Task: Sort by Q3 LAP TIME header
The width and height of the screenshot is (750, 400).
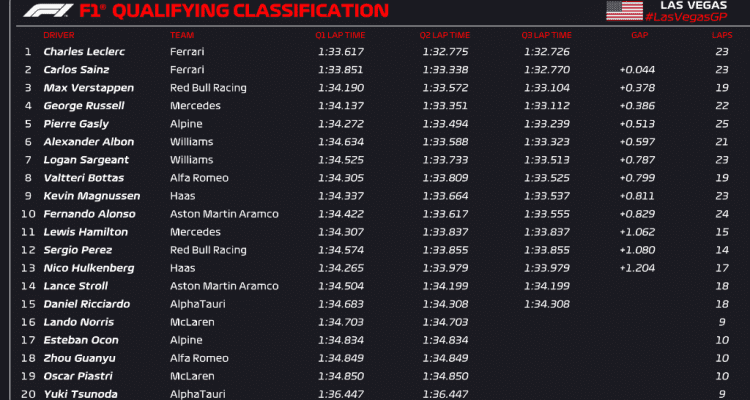Action: click(547, 35)
